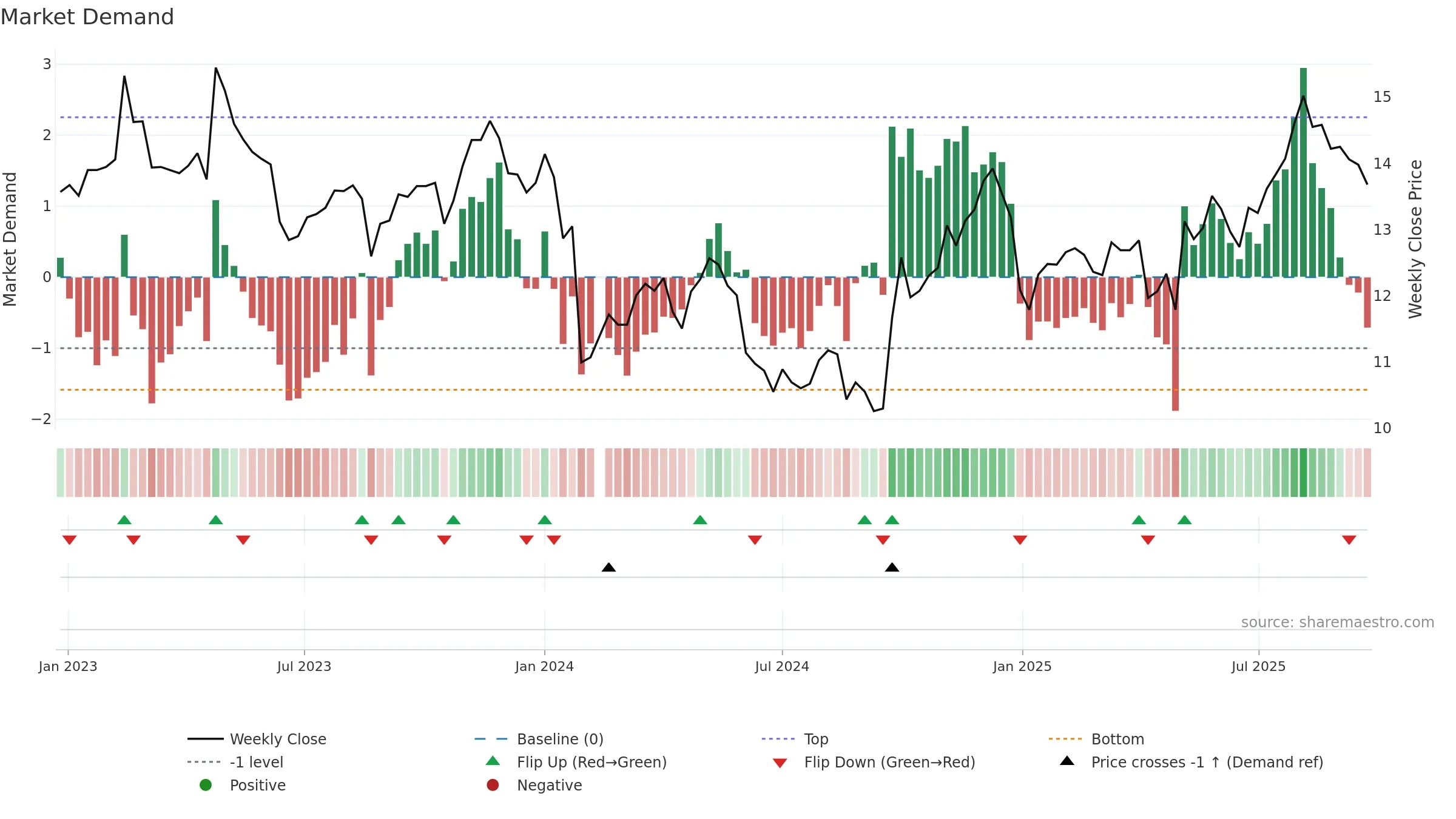This screenshot has height=819, width=1456.
Task: Click the Jan 2025 x-axis label
Action: coord(1022,666)
